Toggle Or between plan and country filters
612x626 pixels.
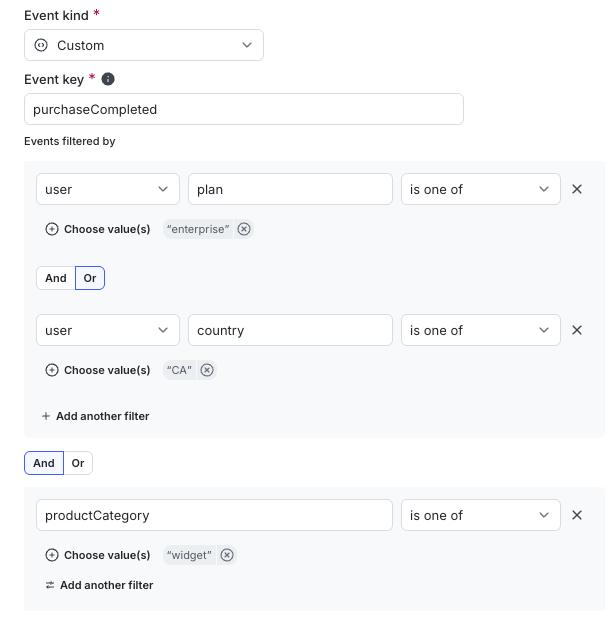click(90, 278)
